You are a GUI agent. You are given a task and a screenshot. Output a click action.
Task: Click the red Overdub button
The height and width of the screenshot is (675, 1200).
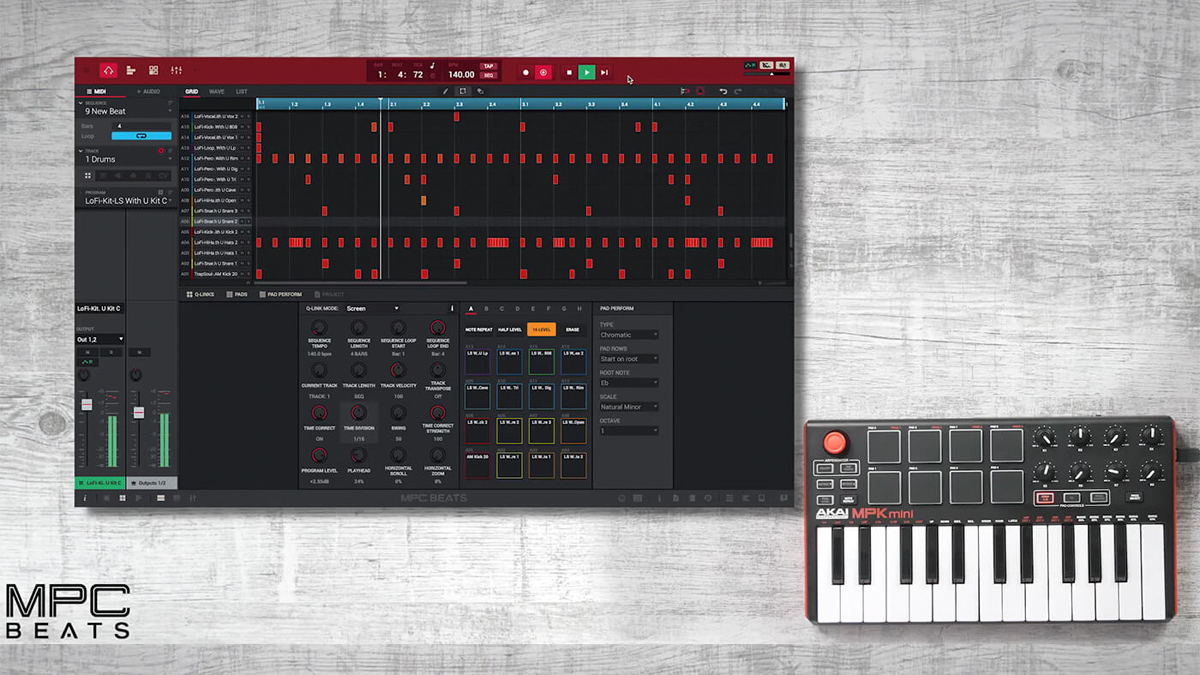coord(543,72)
